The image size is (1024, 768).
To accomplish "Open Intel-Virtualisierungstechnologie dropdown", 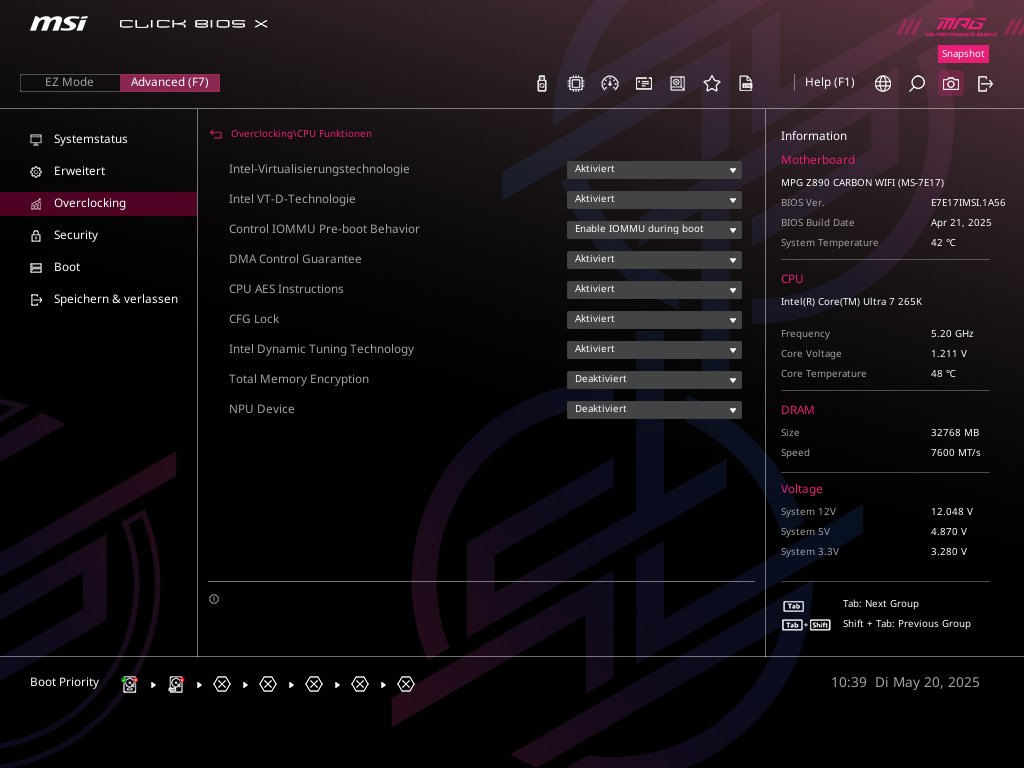I will pyautogui.click(x=654, y=170).
